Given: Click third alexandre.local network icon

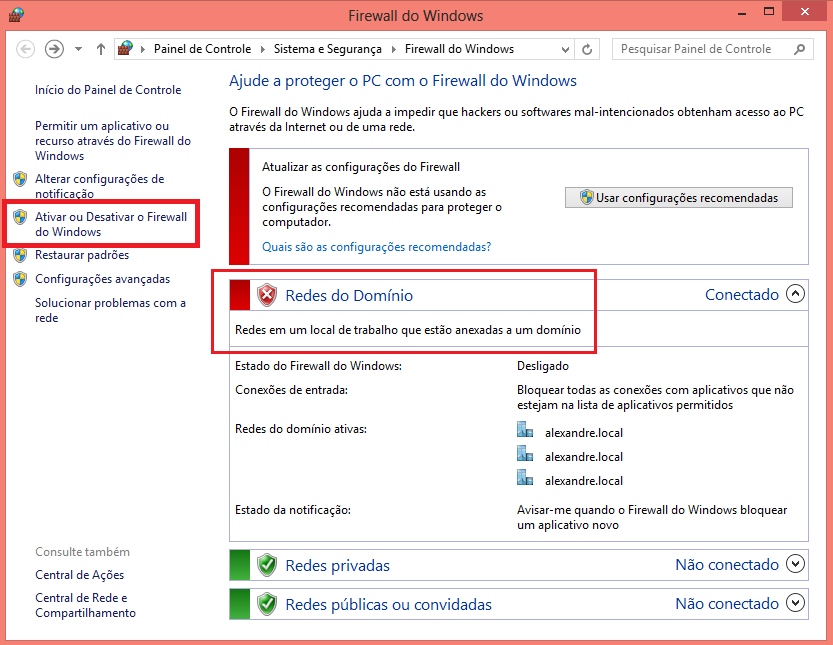Looking at the screenshot, I should (x=525, y=477).
